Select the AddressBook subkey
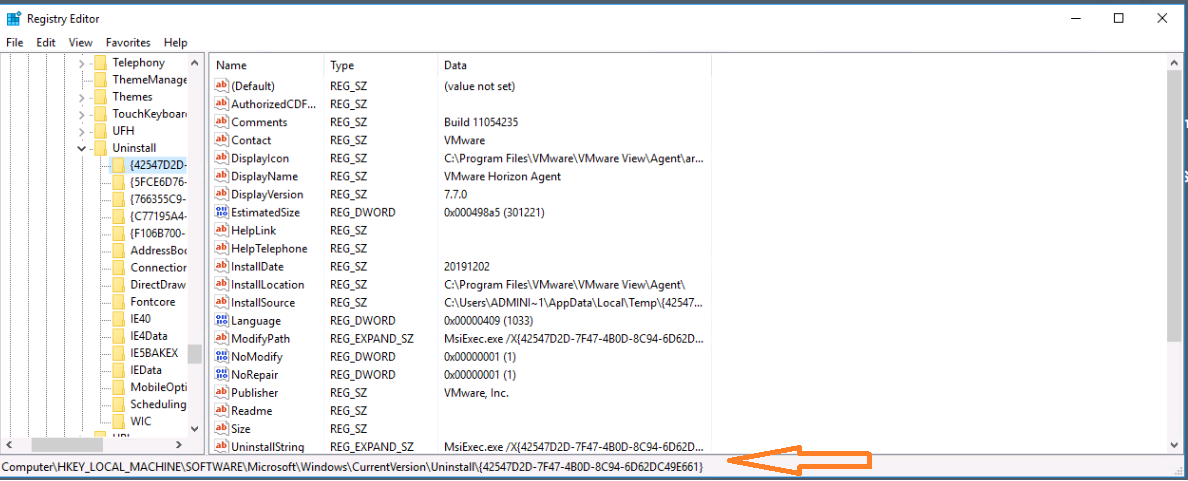The image size is (1188, 481). click(158, 250)
